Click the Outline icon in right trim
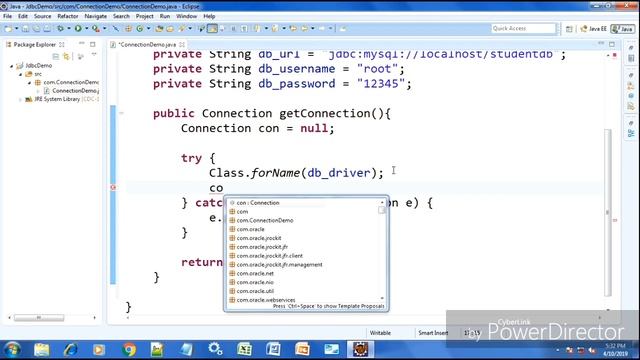This screenshot has width=640, height=360. tap(631, 133)
